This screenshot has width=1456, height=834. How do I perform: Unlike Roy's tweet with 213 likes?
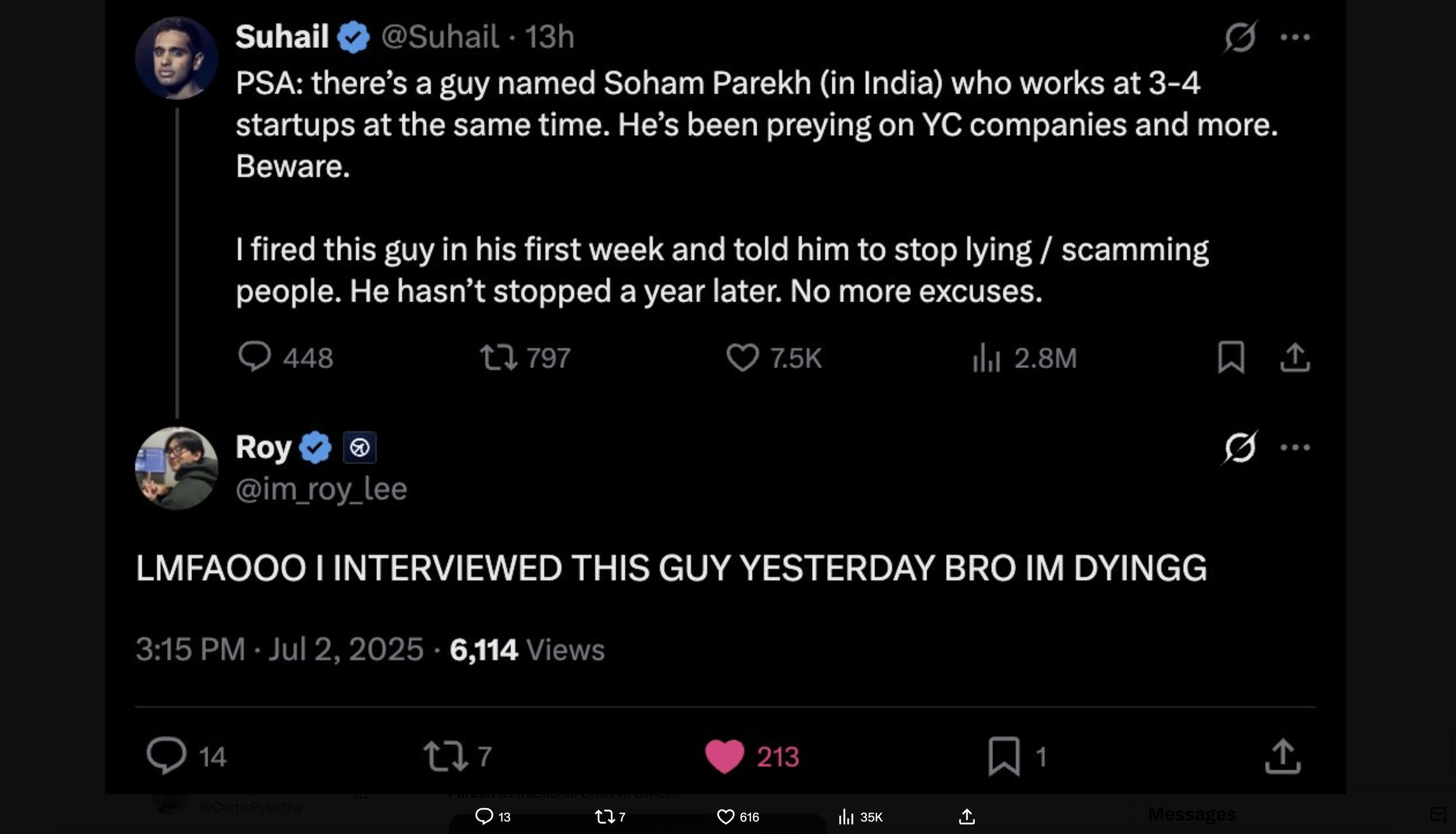pos(725,756)
